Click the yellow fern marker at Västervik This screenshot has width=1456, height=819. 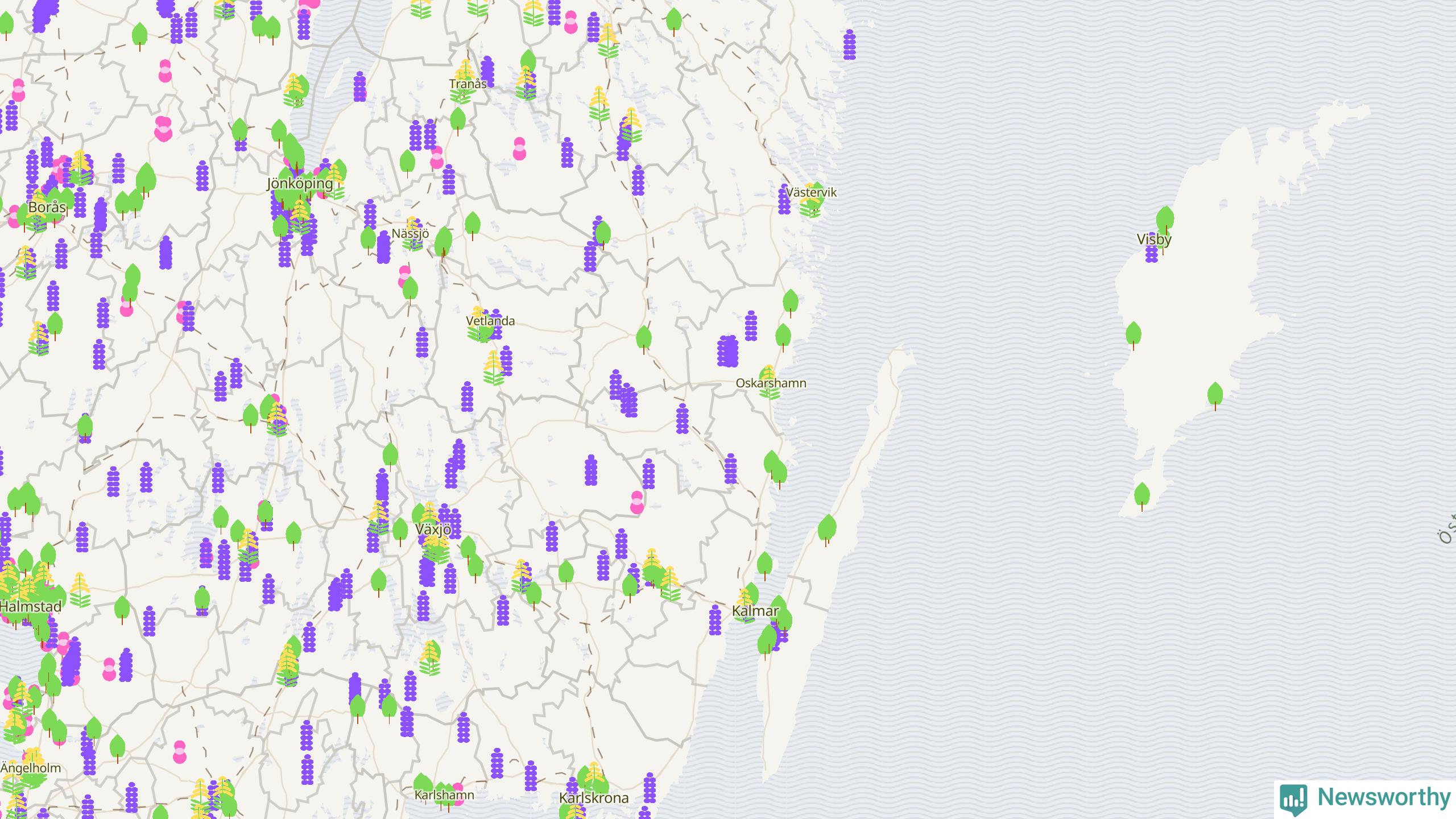pos(810,200)
